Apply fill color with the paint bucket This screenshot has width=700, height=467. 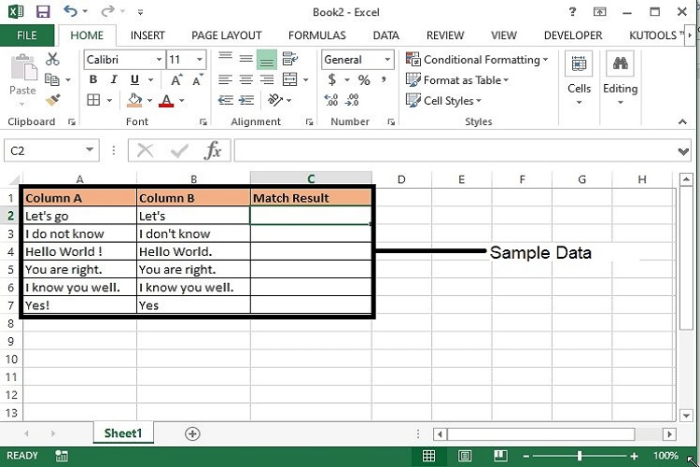(134, 100)
